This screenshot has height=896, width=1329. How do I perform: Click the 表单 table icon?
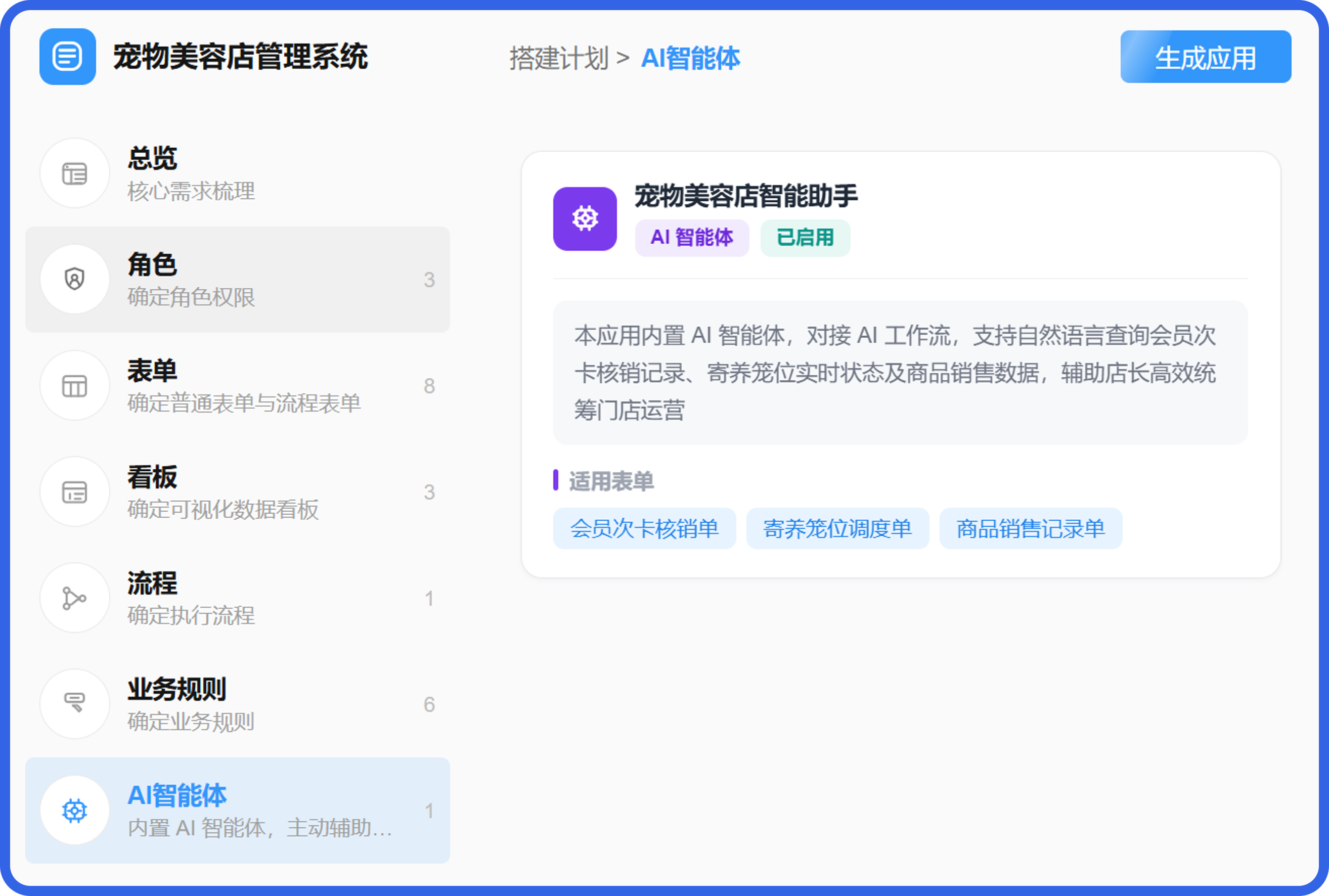tap(74, 386)
